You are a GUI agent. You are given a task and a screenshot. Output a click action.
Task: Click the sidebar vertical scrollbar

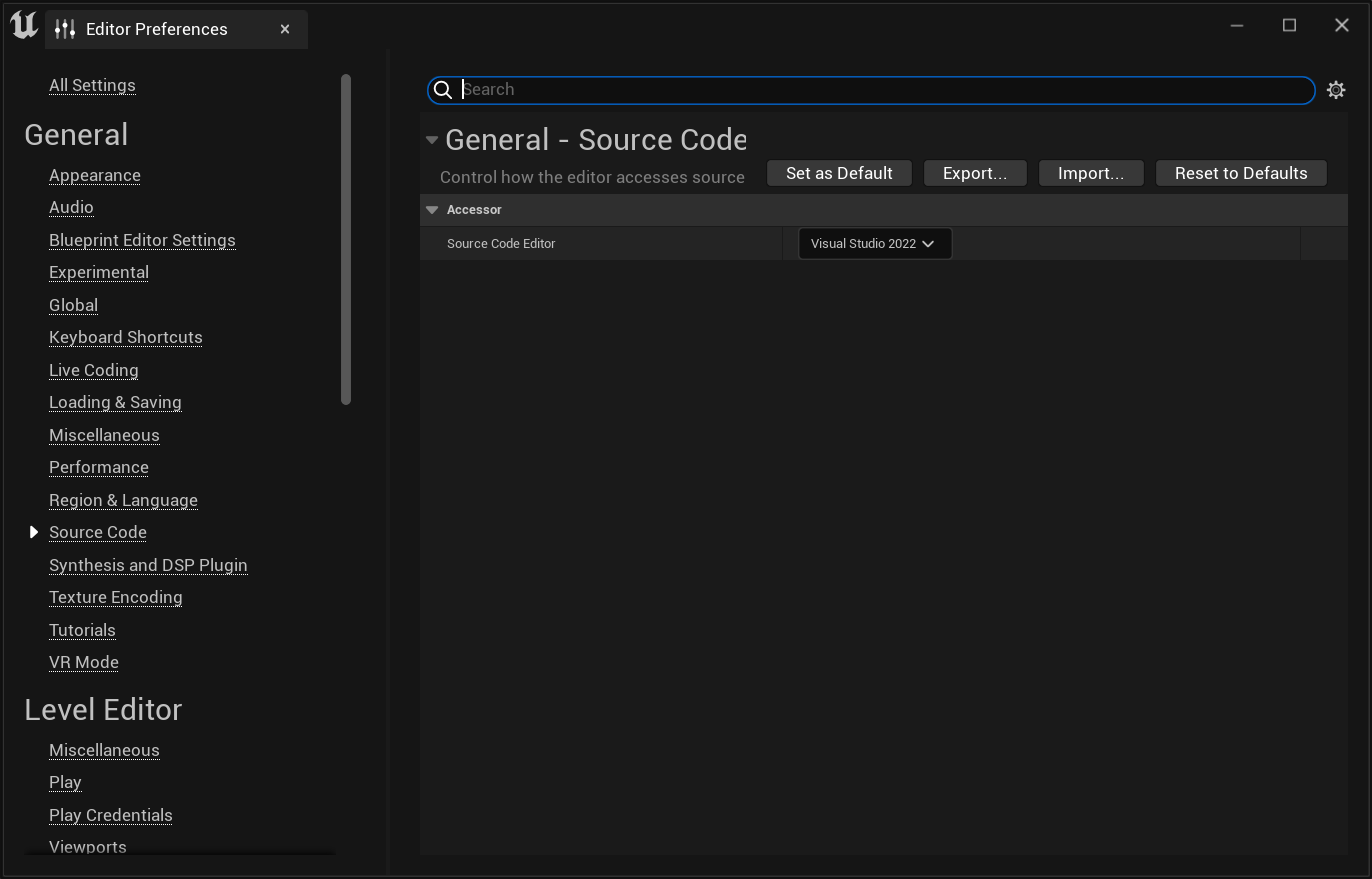pyautogui.click(x=346, y=240)
